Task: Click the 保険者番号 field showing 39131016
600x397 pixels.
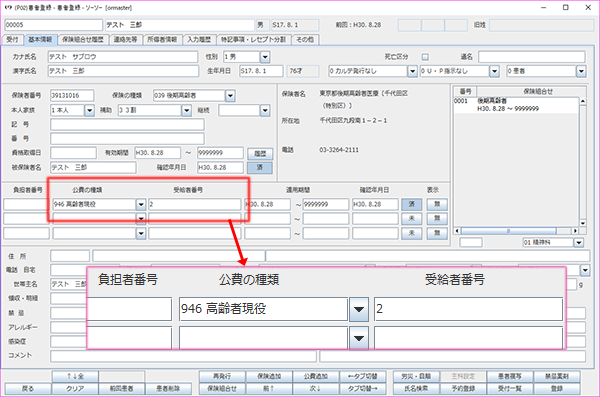Action: [x=72, y=96]
